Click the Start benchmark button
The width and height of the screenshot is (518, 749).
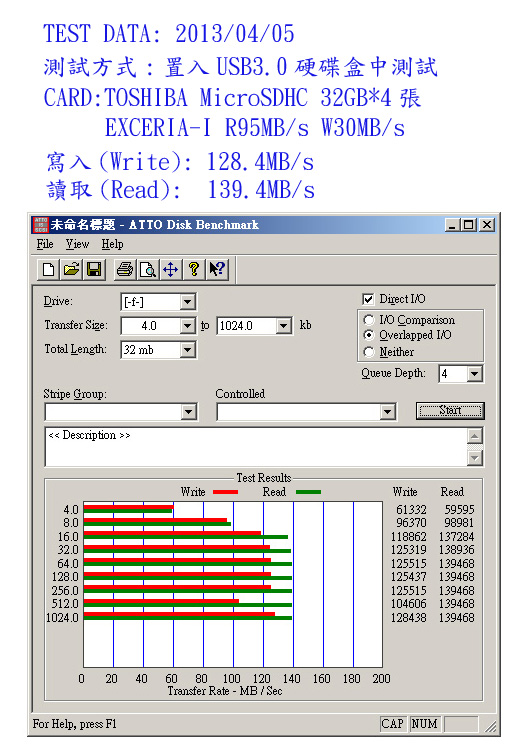point(450,410)
